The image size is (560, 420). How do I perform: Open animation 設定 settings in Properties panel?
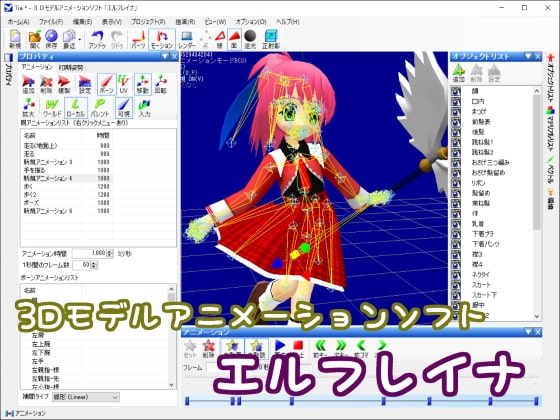85,85
